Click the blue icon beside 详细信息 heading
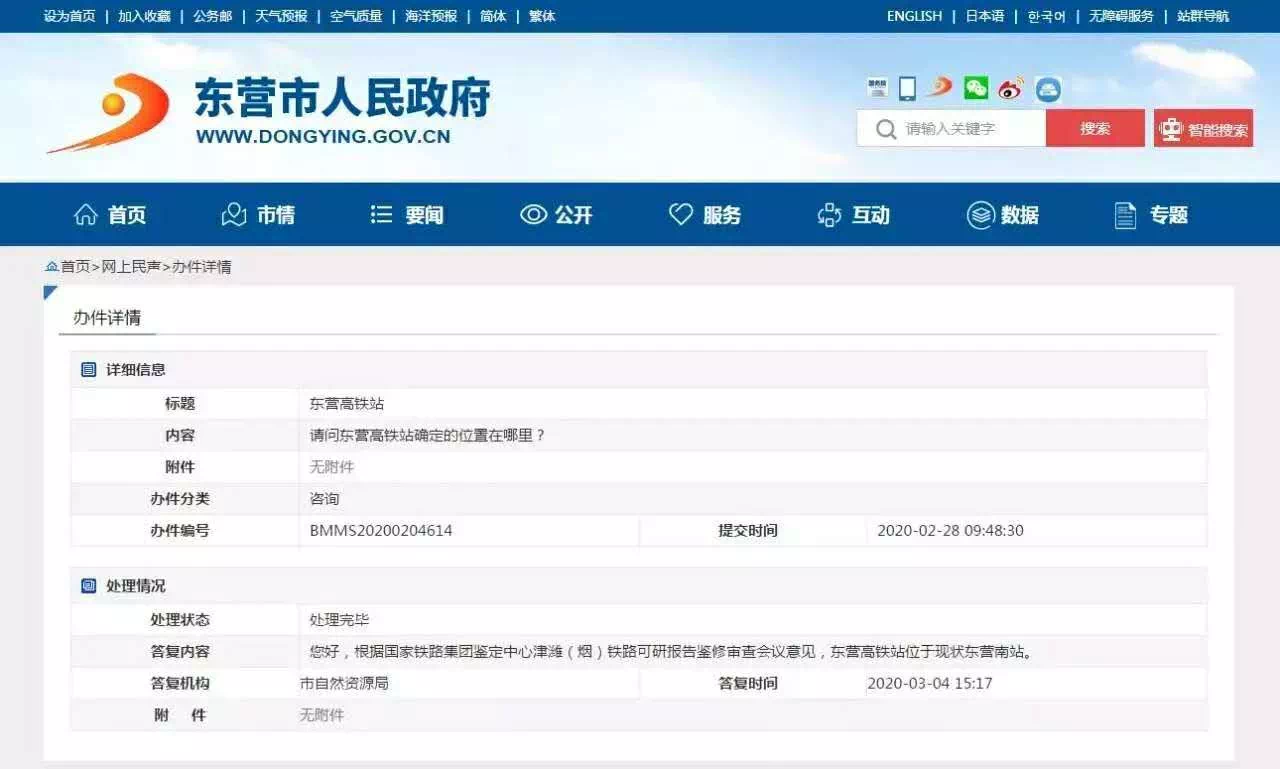Viewport: 1280px width, 769px height. [89, 370]
